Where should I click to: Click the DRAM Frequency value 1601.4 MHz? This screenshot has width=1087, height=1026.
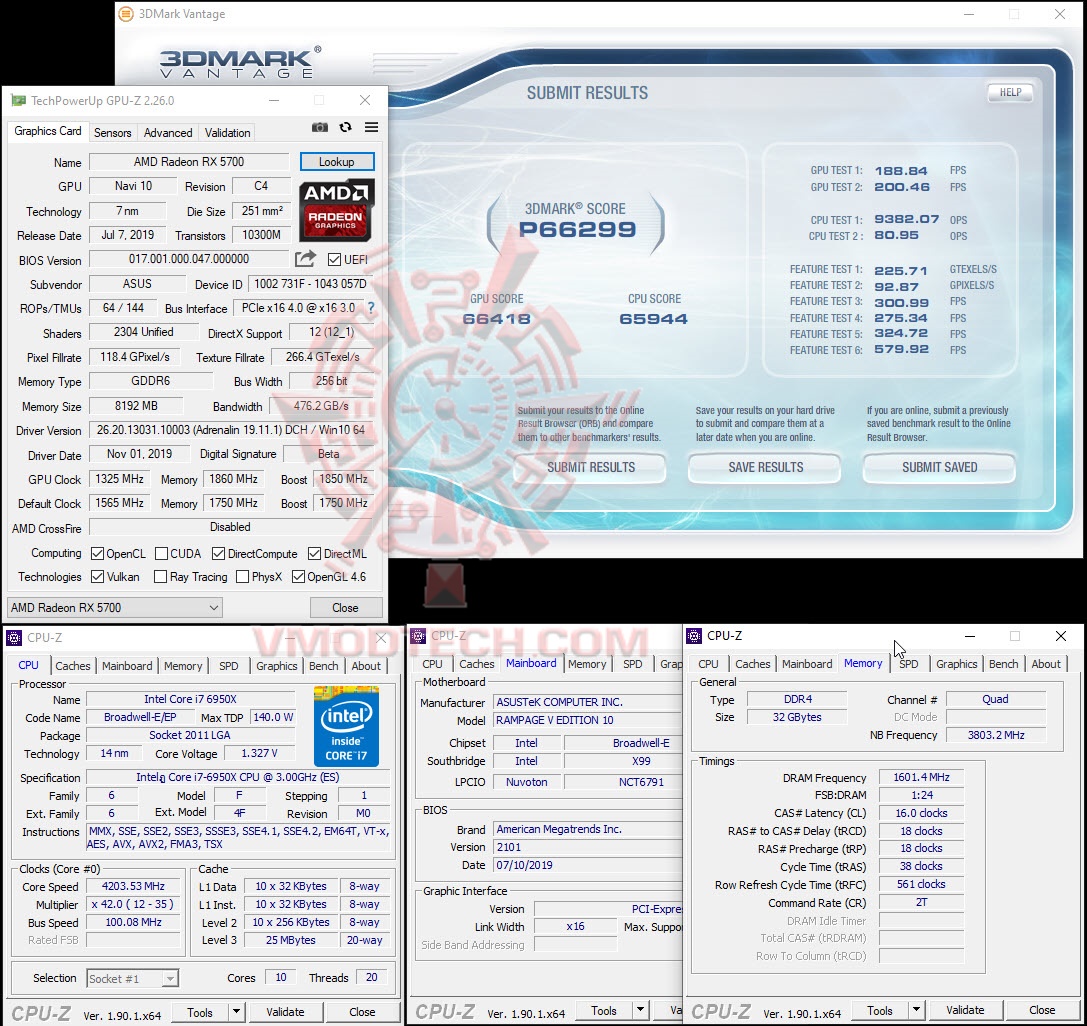pyautogui.click(x=921, y=777)
